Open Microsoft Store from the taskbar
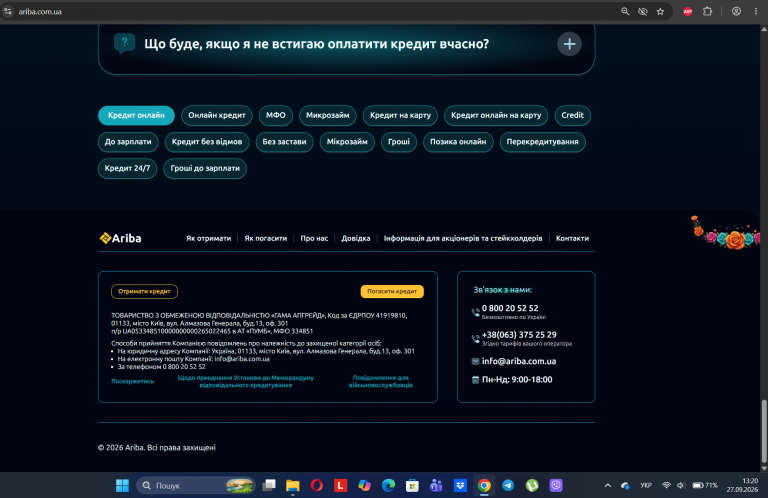The width and height of the screenshot is (768, 498). coord(412,485)
